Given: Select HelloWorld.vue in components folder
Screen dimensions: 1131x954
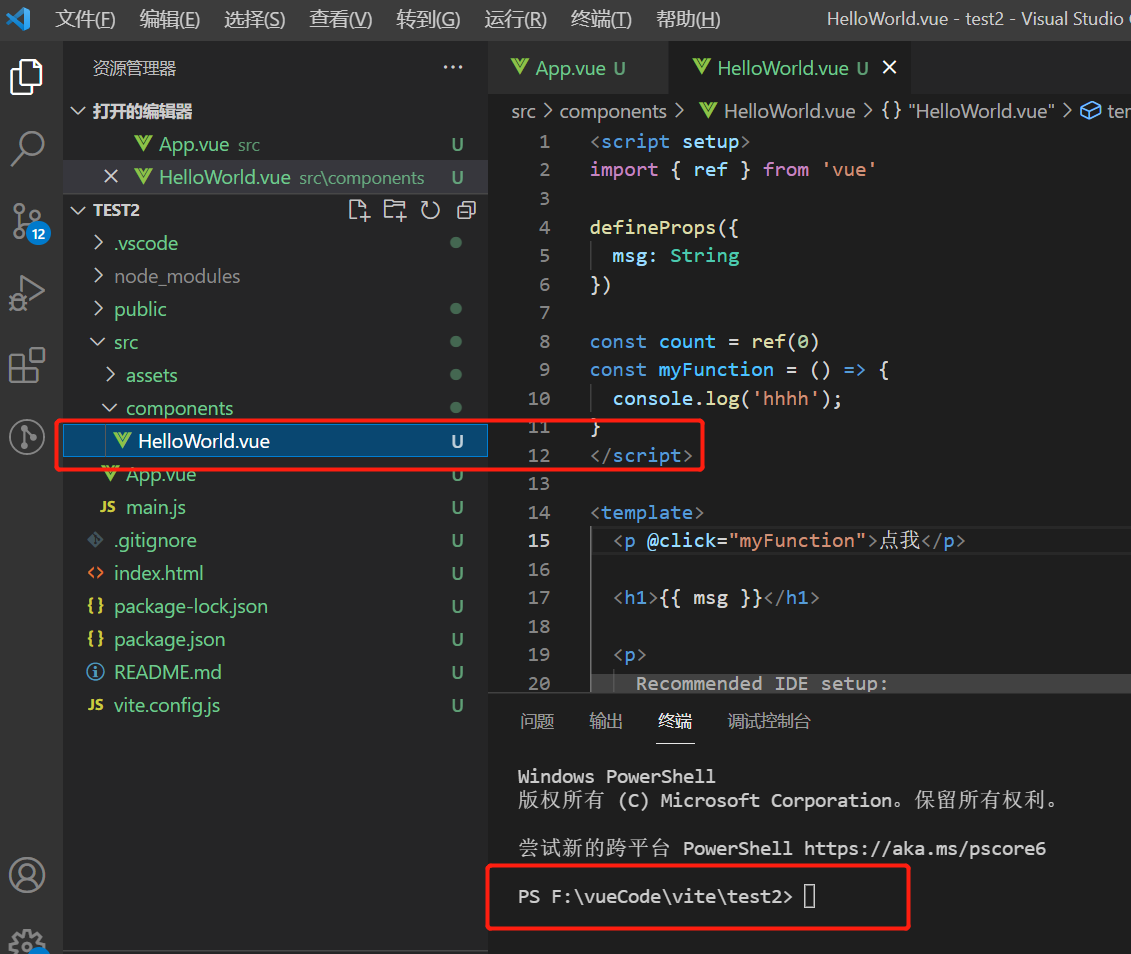Looking at the screenshot, I should pyautogui.click(x=276, y=441).
